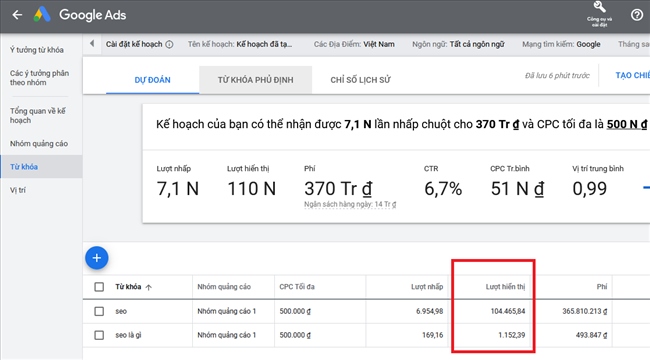Open the help question mark icon

637,15
